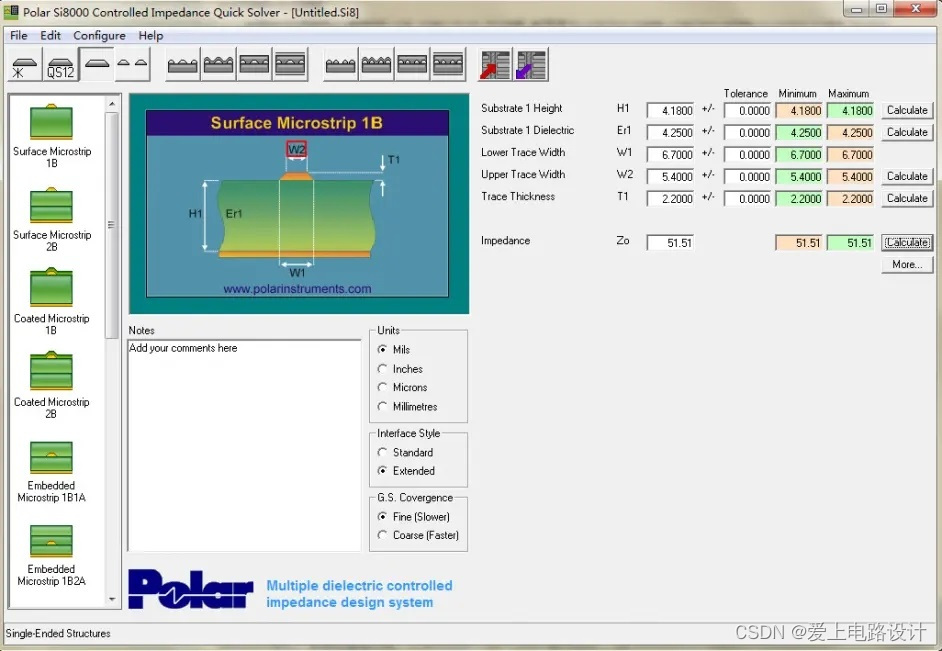
Task: Click the Er1 value field 4.2500
Action: tap(670, 133)
